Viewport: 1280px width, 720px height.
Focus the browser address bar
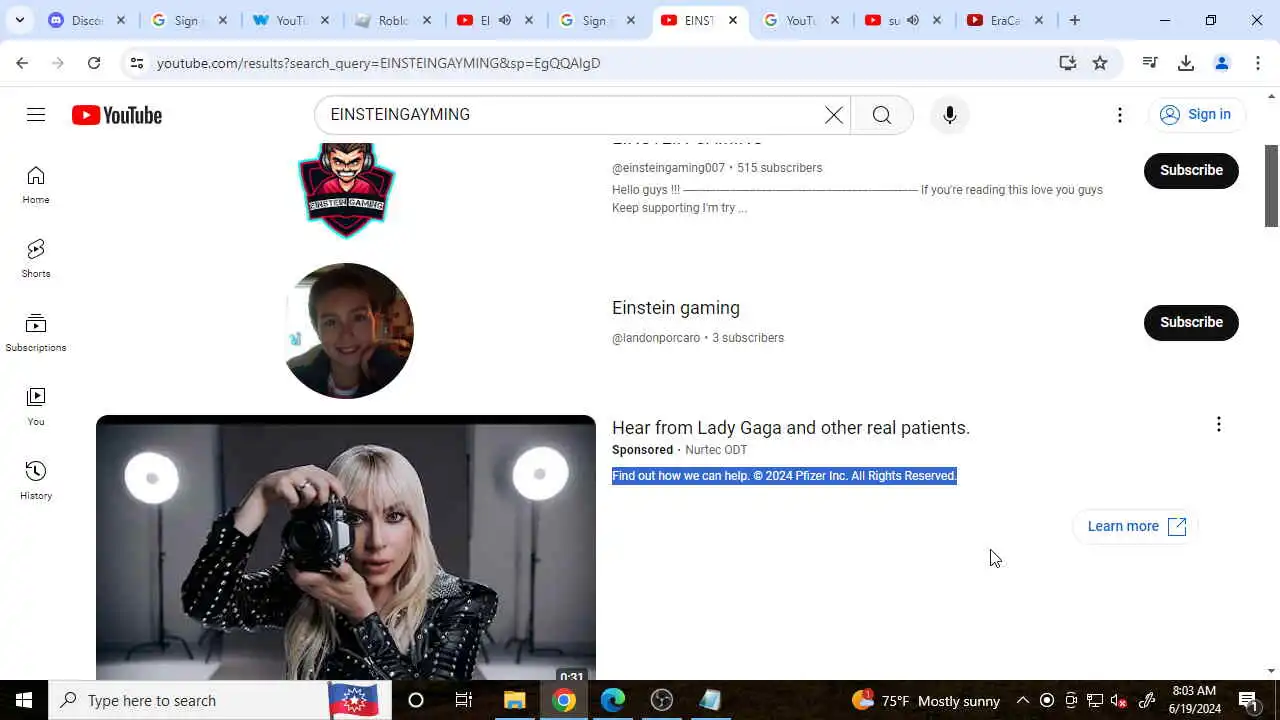(600, 63)
